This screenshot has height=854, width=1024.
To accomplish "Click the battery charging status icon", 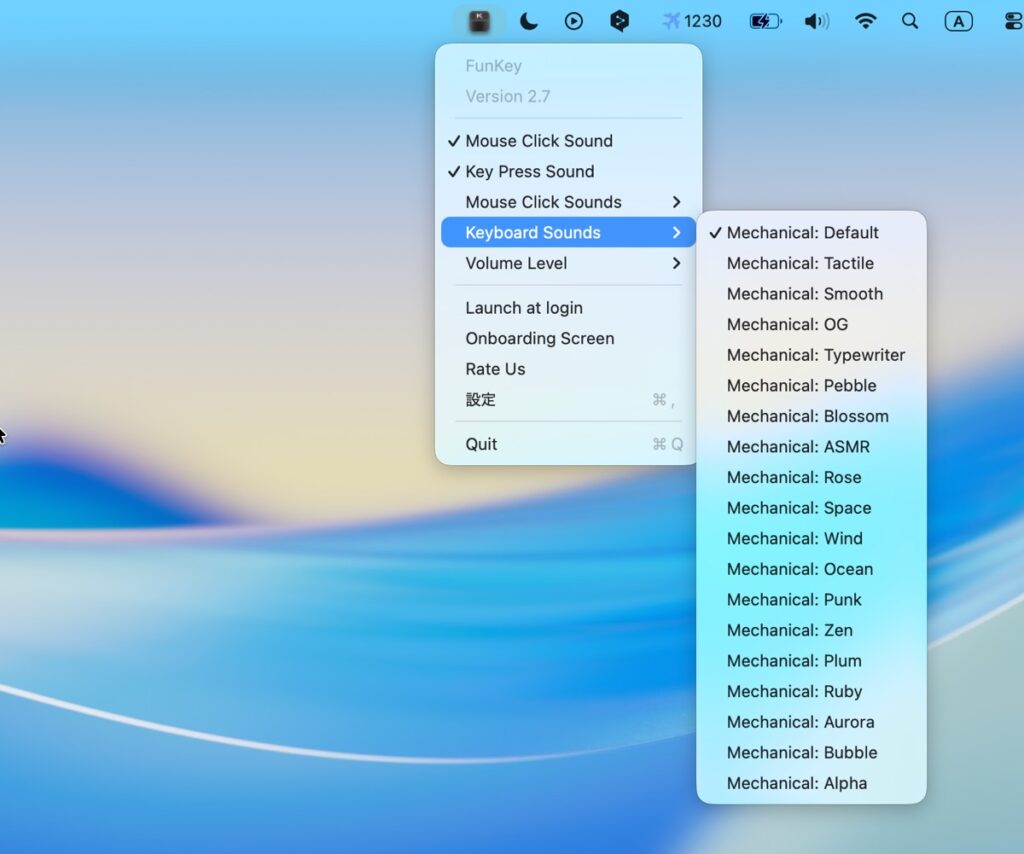I will pos(766,21).
